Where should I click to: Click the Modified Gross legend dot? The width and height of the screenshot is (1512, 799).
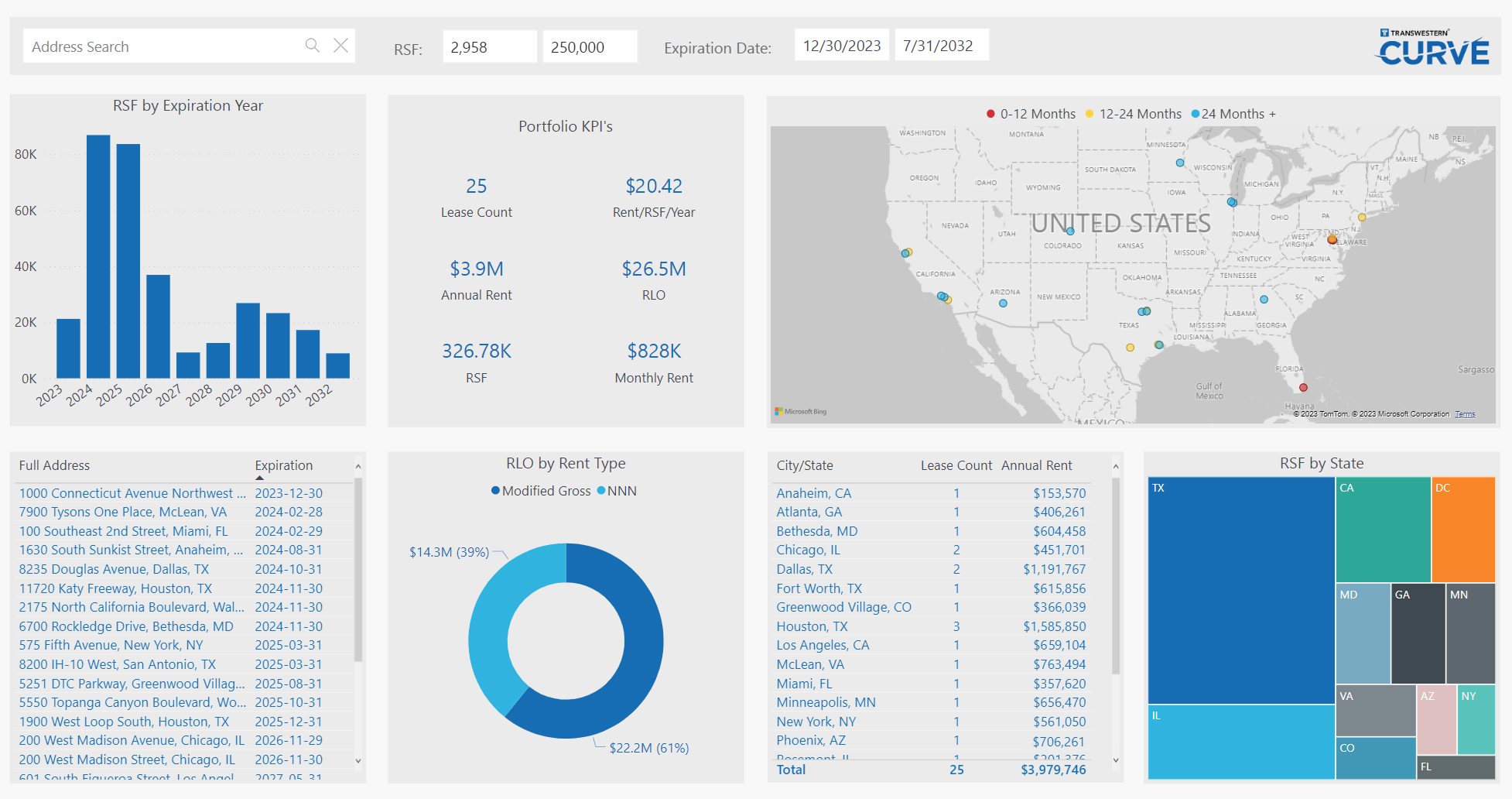coord(495,491)
